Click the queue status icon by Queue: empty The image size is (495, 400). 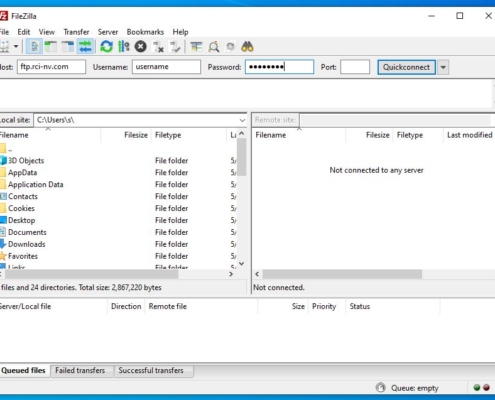point(380,388)
